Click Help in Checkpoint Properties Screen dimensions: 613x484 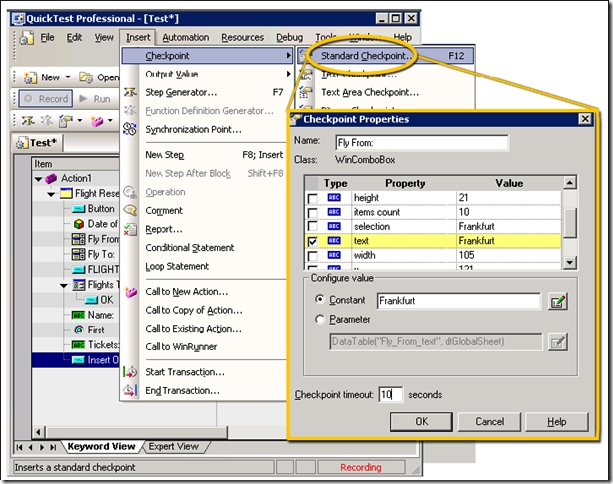pos(557,422)
